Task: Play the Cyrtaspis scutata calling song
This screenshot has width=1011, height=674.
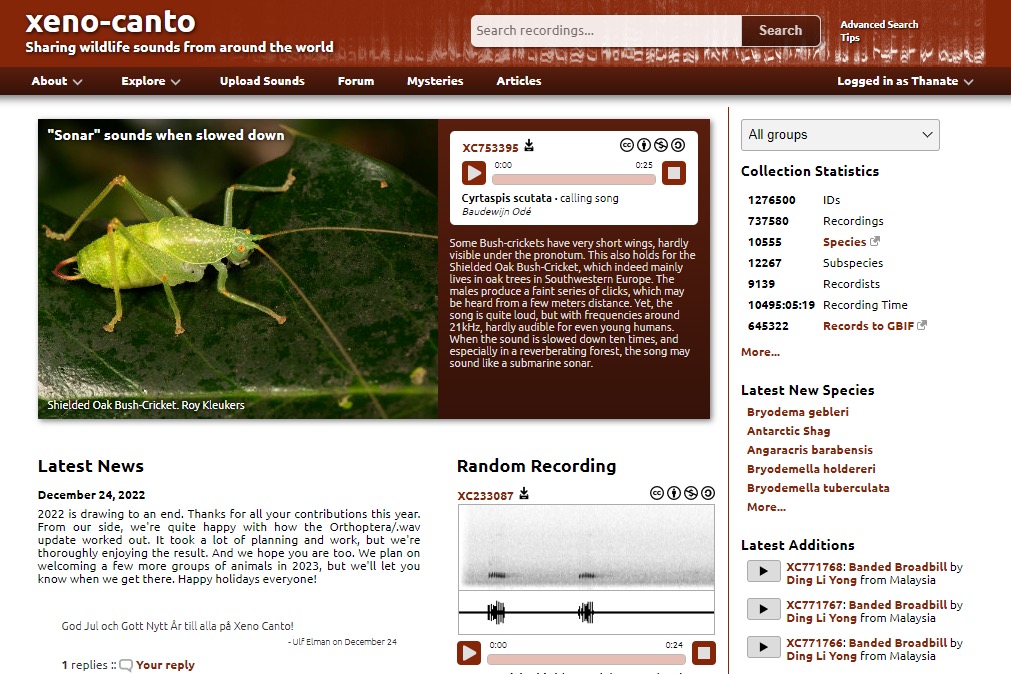Action: click(x=474, y=173)
